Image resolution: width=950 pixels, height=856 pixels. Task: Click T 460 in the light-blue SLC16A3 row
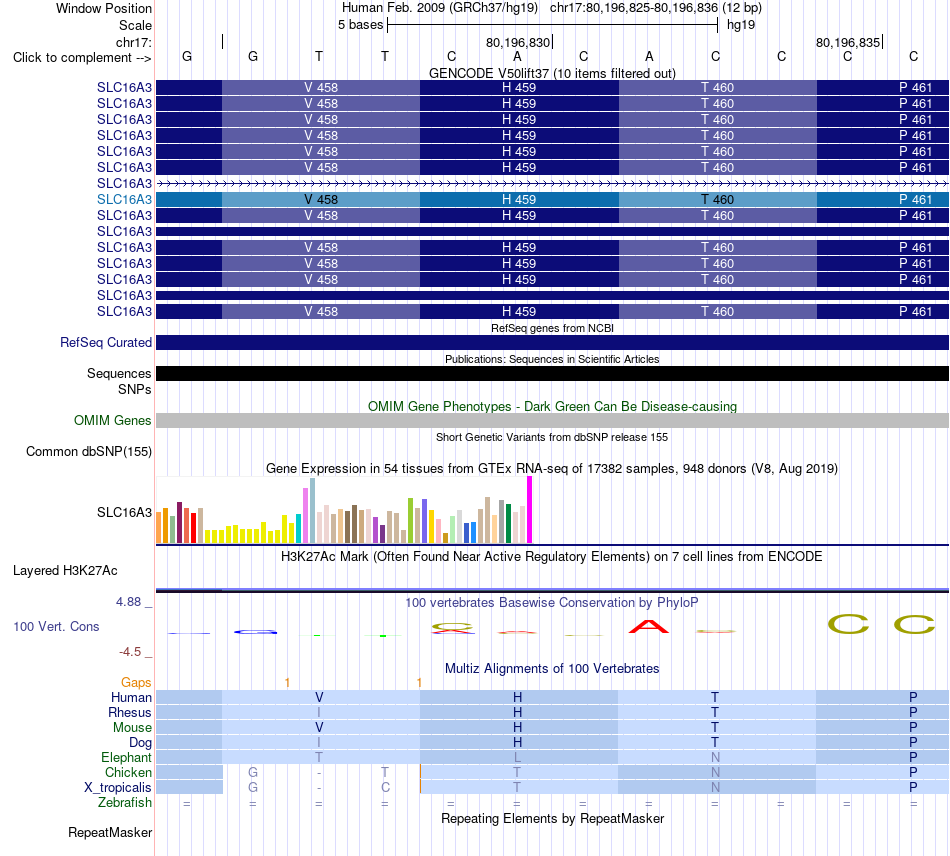point(717,199)
